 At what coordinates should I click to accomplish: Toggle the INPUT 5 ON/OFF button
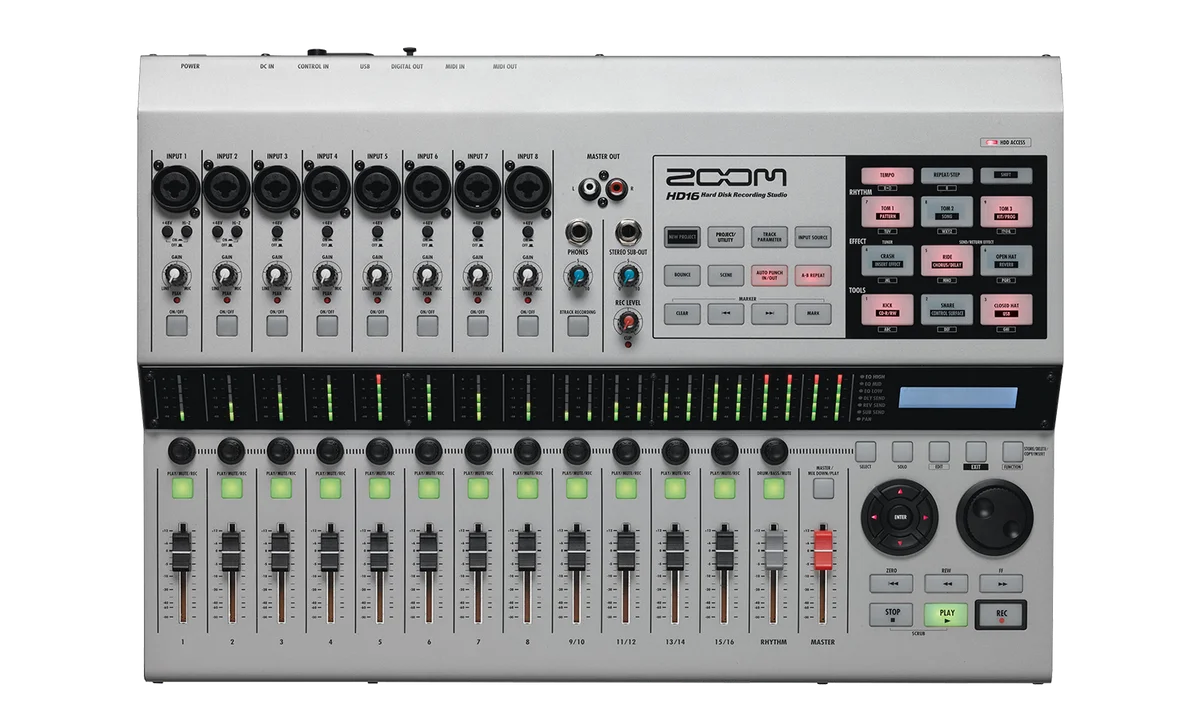coord(377,325)
